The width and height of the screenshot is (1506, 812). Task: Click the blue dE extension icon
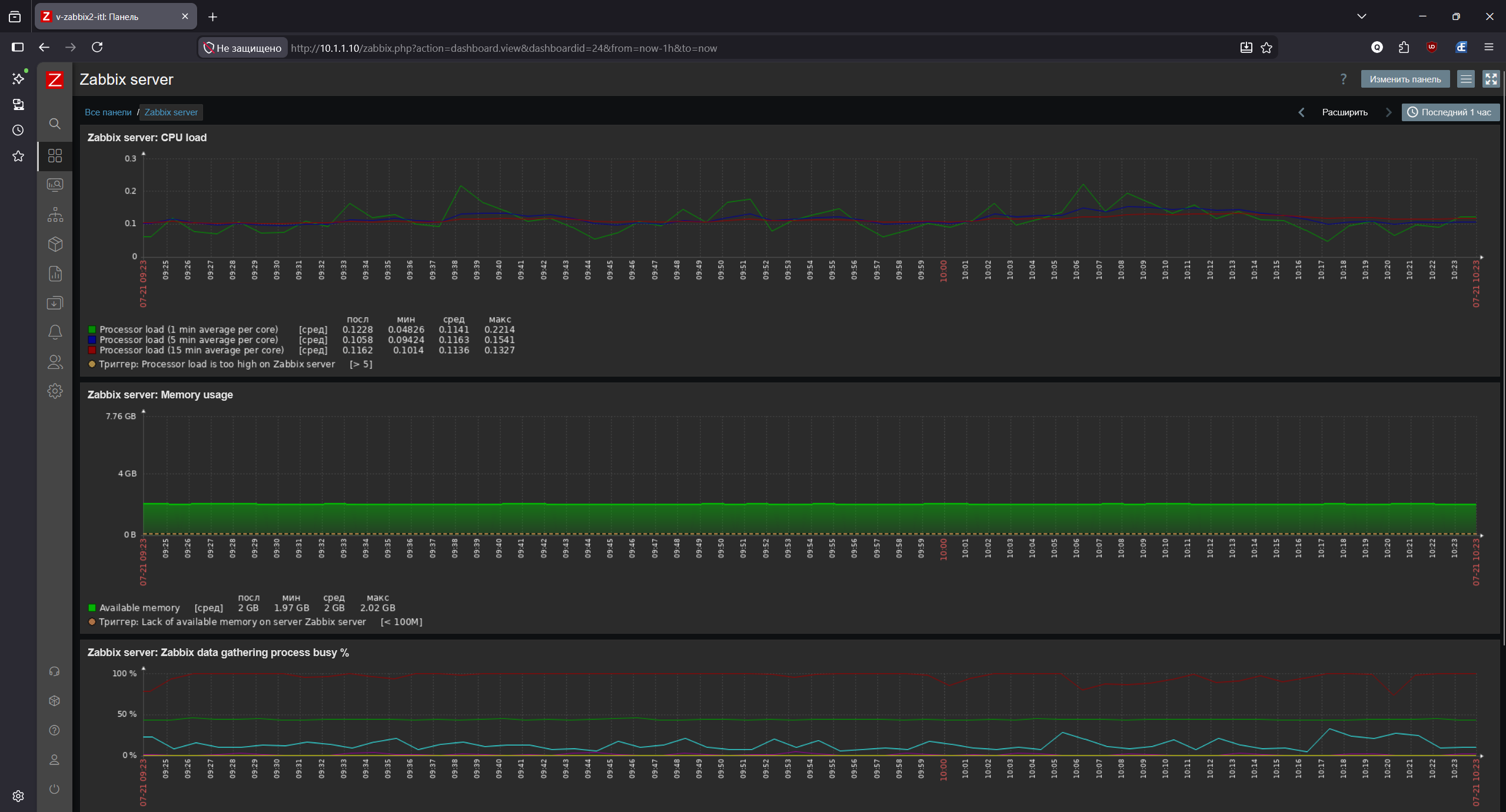point(1461,47)
